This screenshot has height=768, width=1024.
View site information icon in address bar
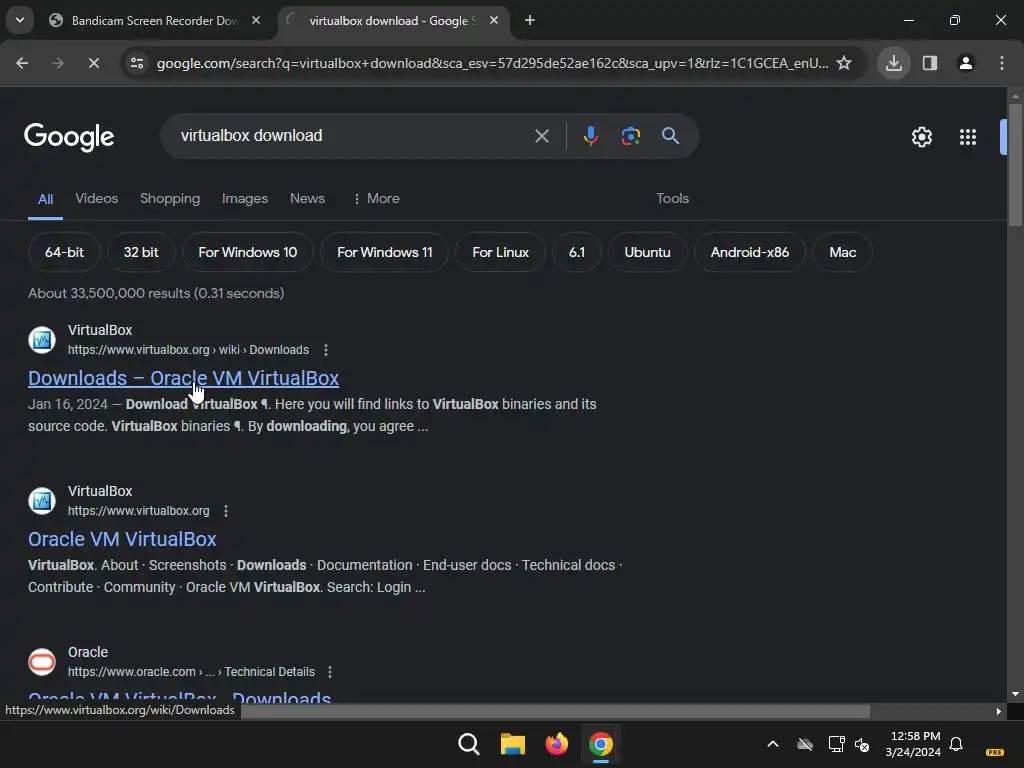[x=136, y=63]
